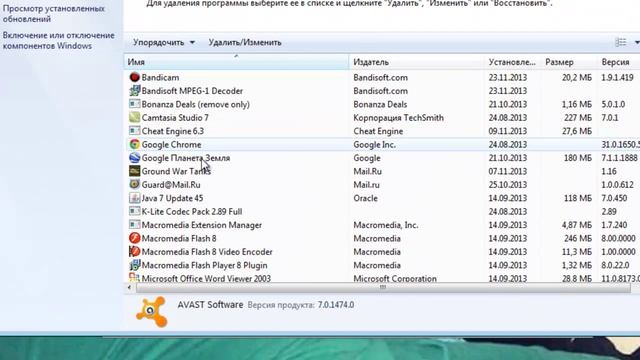The width and height of the screenshot is (640, 360).
Task: Click Удалить/Изменить toolbar button
Action: pos(245,42)
